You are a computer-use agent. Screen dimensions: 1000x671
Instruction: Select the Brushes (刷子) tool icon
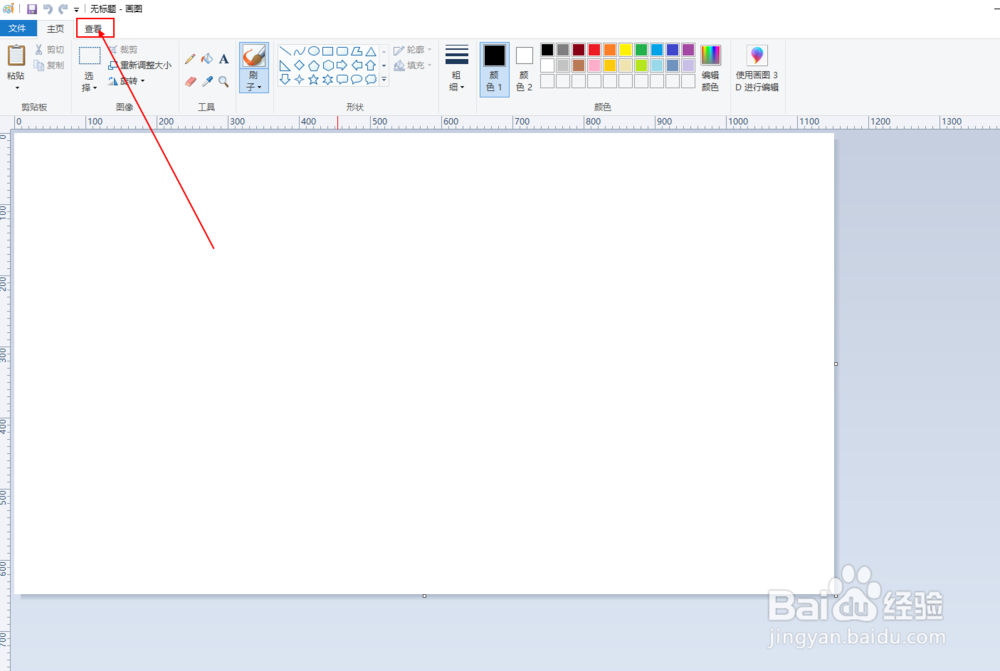(254, 56)
